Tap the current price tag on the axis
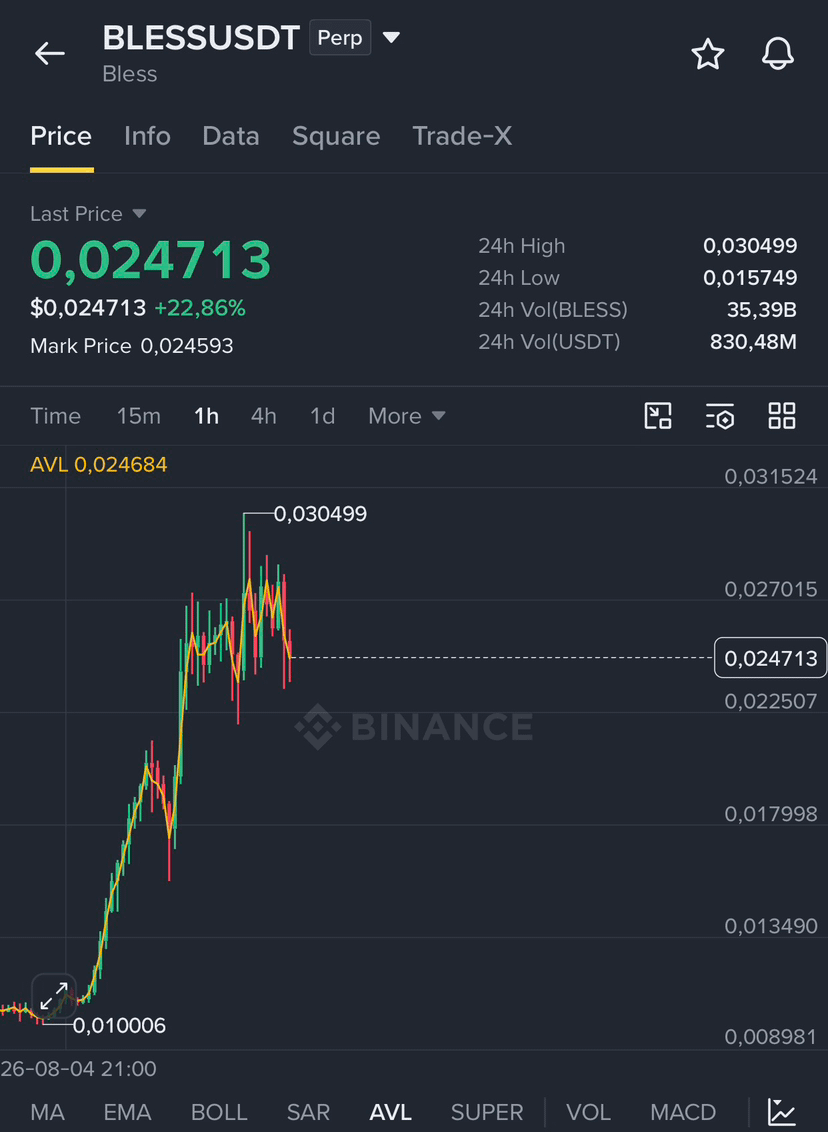 click(770, 658)
